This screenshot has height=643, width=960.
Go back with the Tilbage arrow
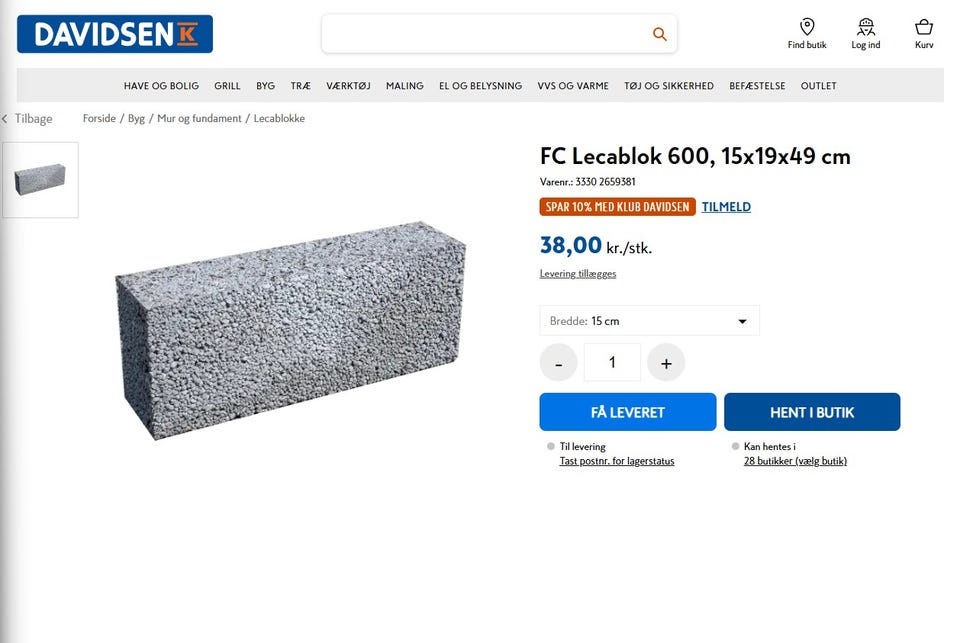[28, 119]
